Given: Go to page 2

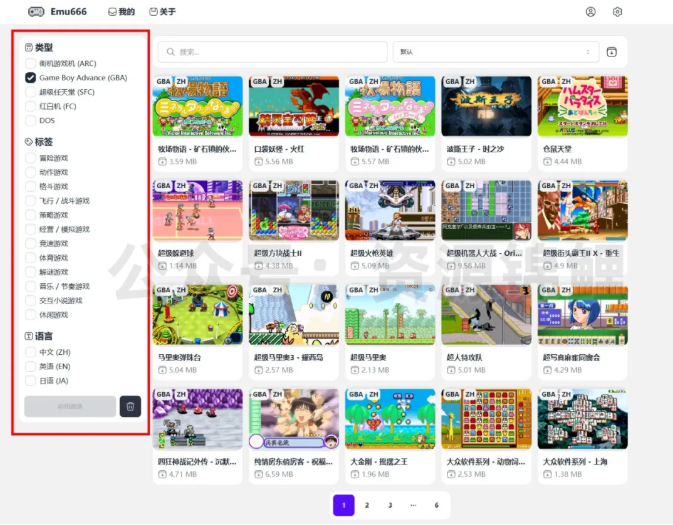Looking at the screenshot, I should point(367,505).
